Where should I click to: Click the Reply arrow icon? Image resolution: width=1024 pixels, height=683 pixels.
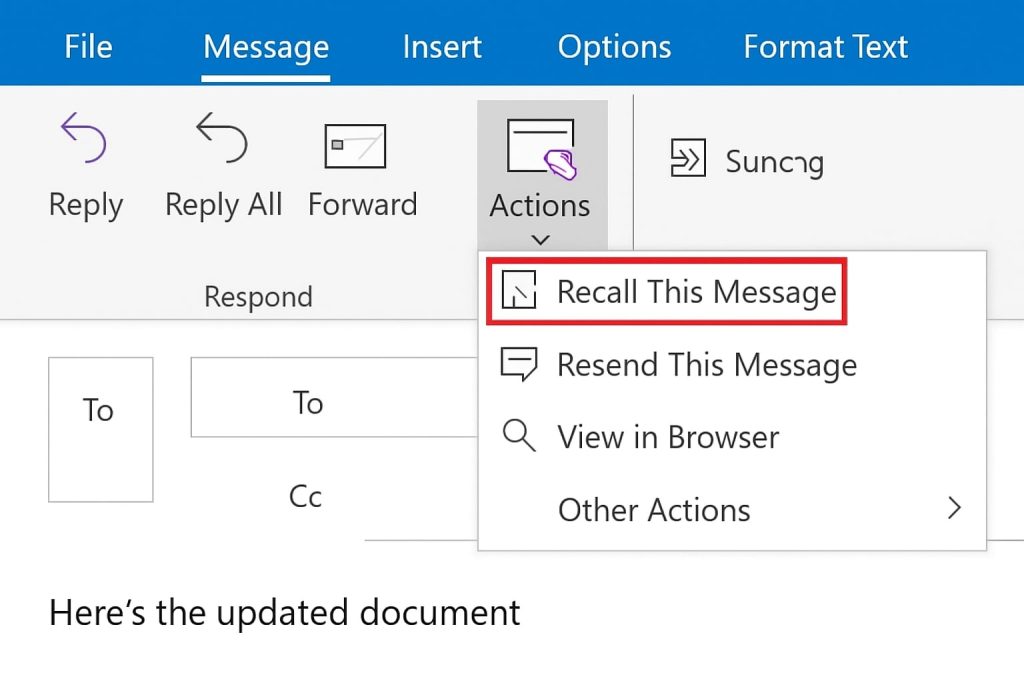[84, 138]
